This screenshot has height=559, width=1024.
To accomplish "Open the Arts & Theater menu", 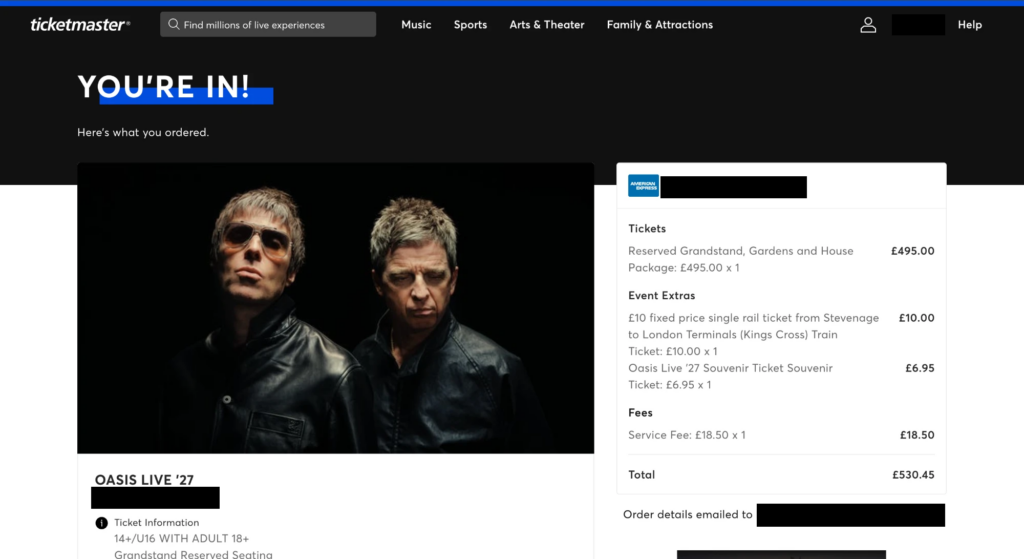I will (x=547, y=25).
